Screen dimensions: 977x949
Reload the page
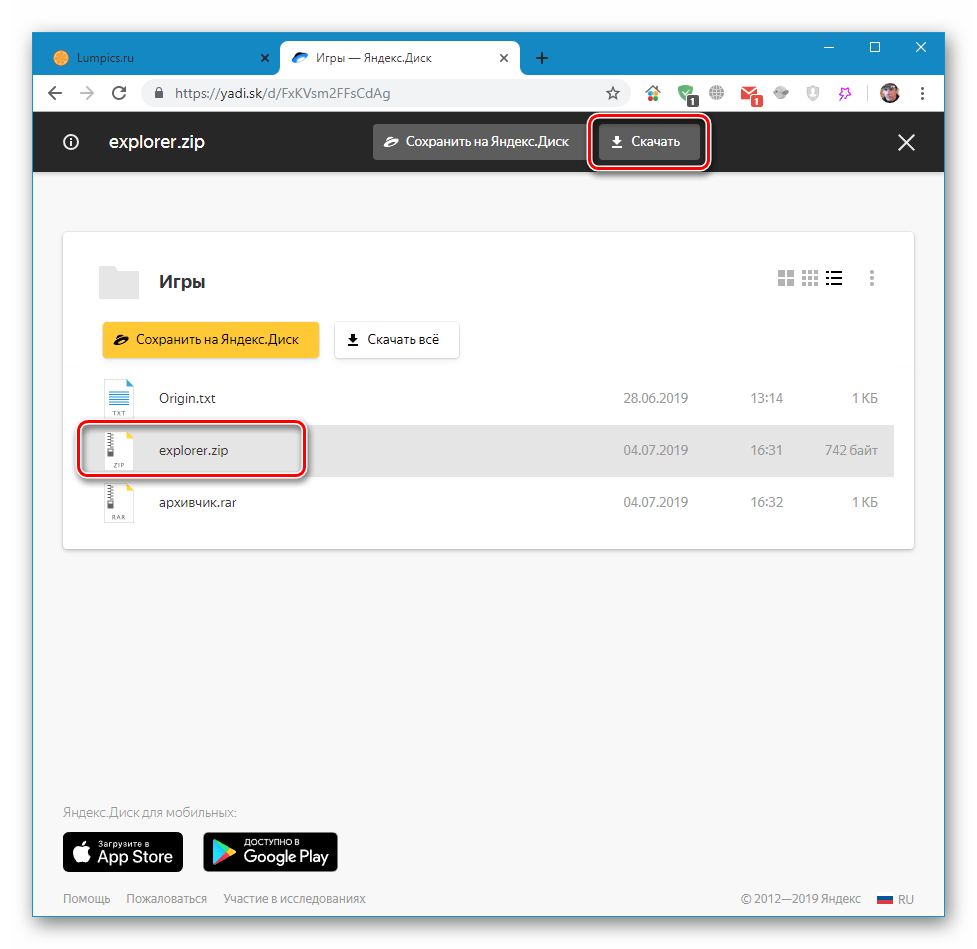click(119, 93)
